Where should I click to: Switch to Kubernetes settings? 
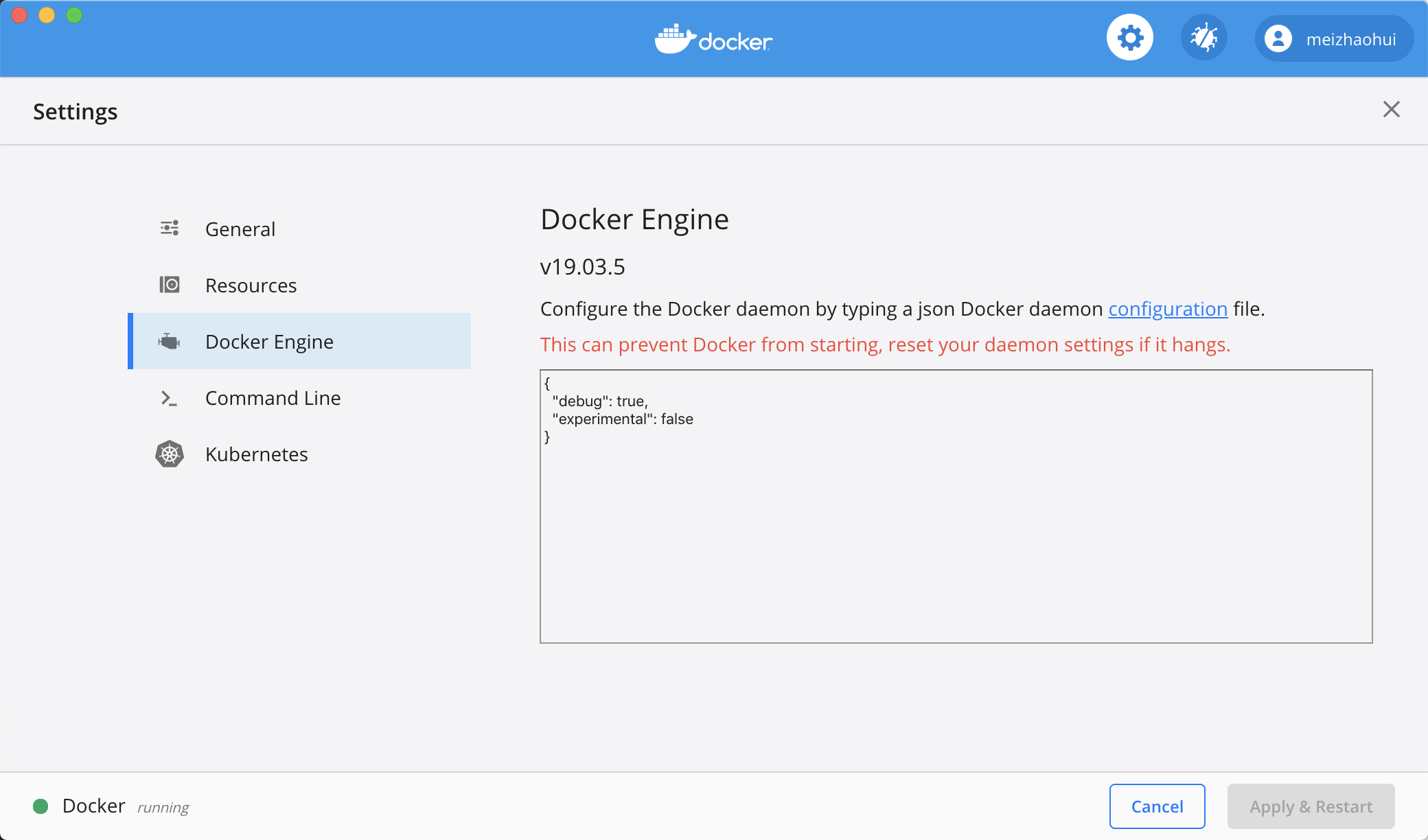[299, 454]
